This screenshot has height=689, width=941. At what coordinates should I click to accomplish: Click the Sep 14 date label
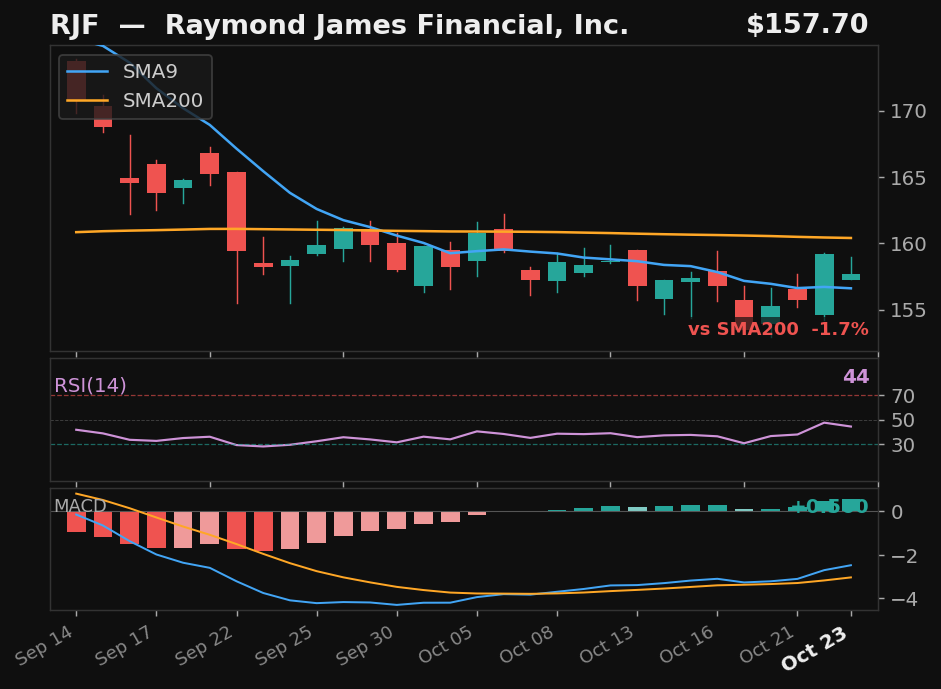click(x=45, y=646)
